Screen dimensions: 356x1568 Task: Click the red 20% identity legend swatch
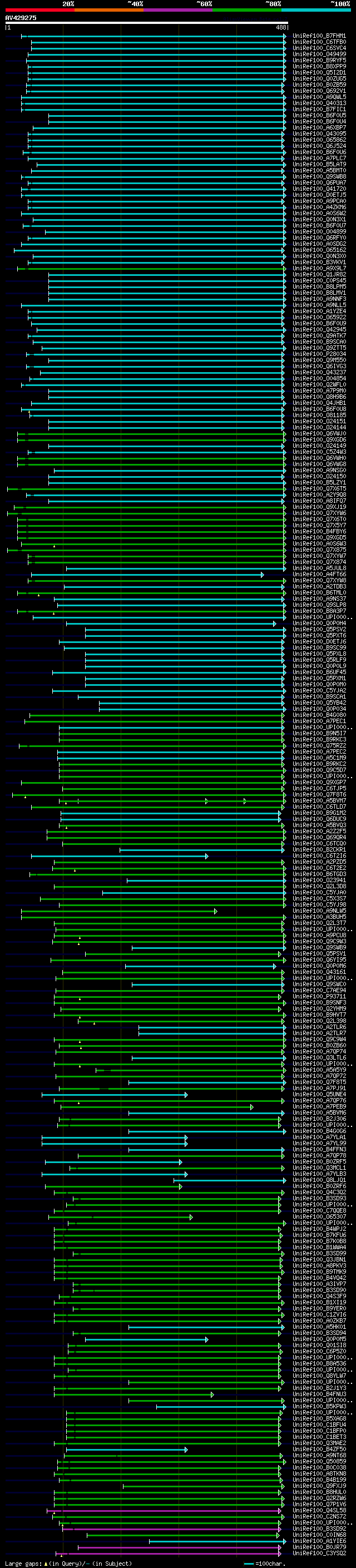39,10
